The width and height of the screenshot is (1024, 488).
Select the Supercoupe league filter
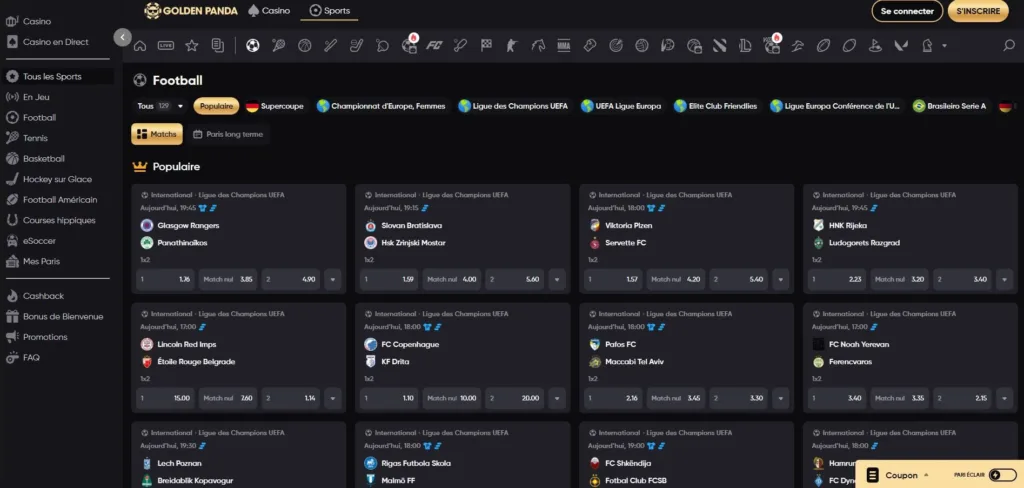point(275,106)
